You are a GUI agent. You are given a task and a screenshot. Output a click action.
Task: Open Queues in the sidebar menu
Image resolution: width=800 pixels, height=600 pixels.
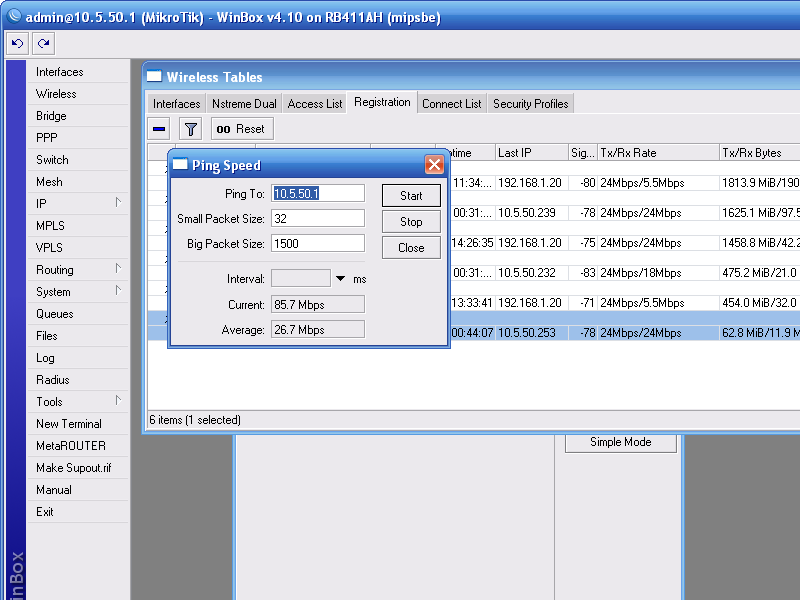78,314
